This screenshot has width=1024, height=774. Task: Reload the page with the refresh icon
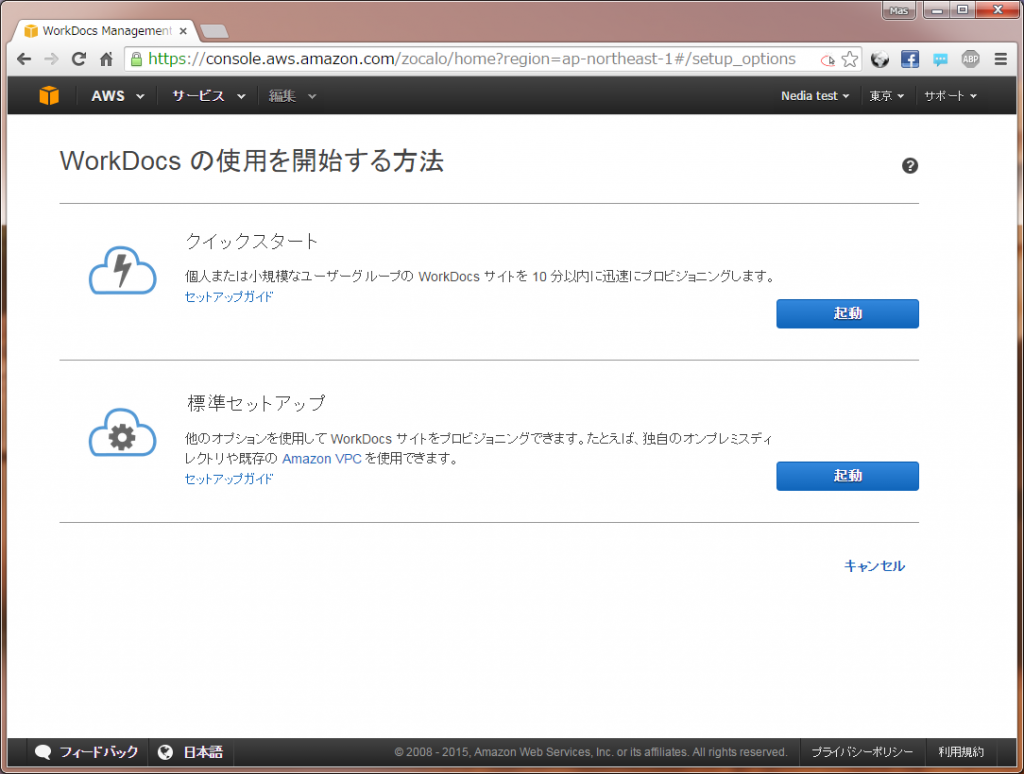pos(78,59)
